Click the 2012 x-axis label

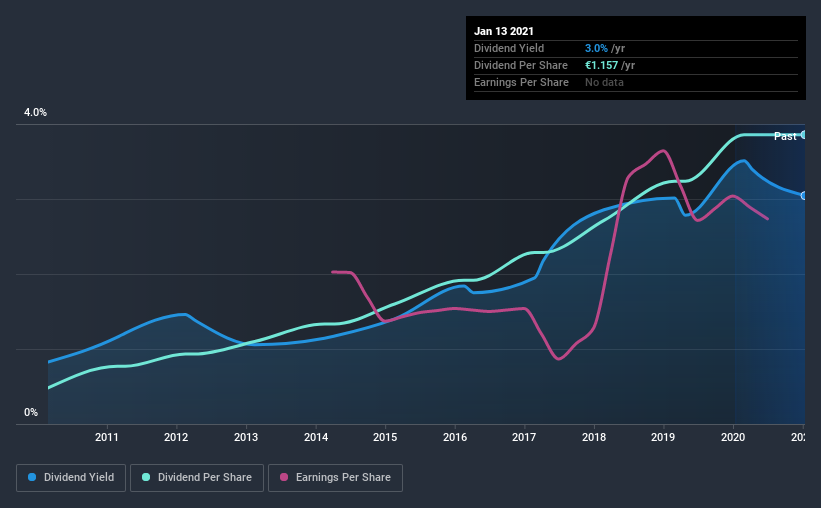(x=176, y=437)
